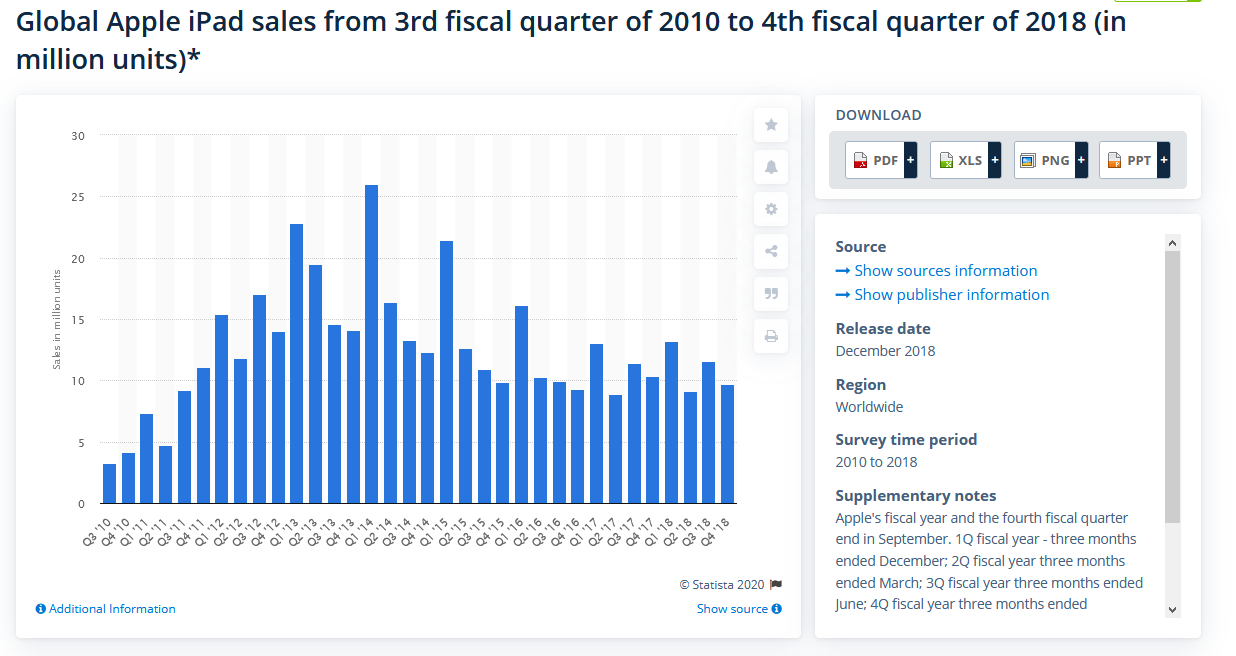Click the © Statista 2020 text

[x=722, y=585]
